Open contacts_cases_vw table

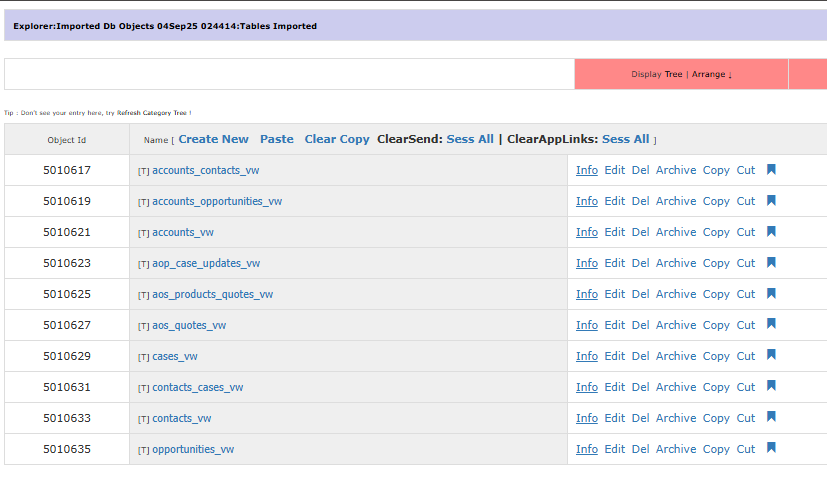point(198,388)
